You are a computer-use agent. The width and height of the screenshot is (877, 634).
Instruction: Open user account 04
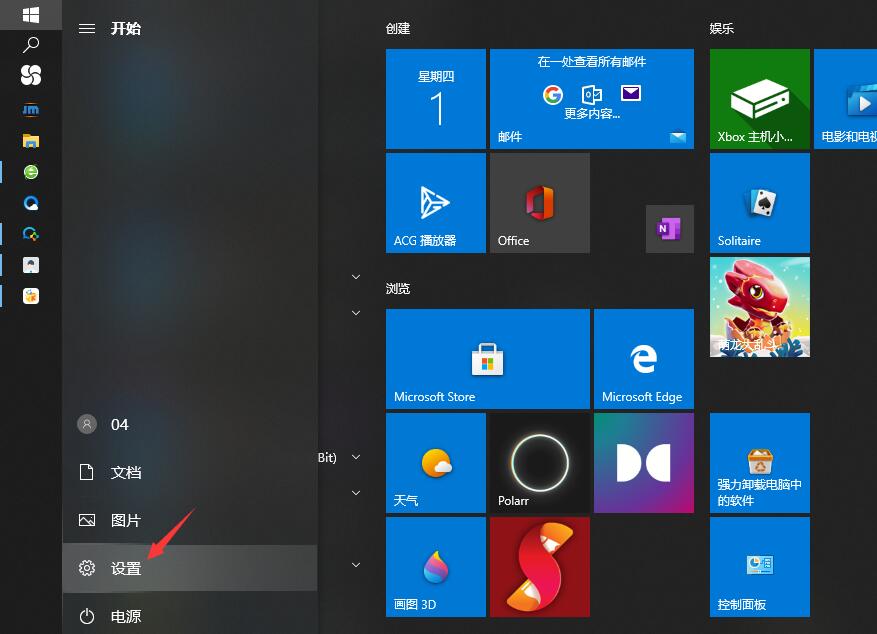tap(190, 425)
